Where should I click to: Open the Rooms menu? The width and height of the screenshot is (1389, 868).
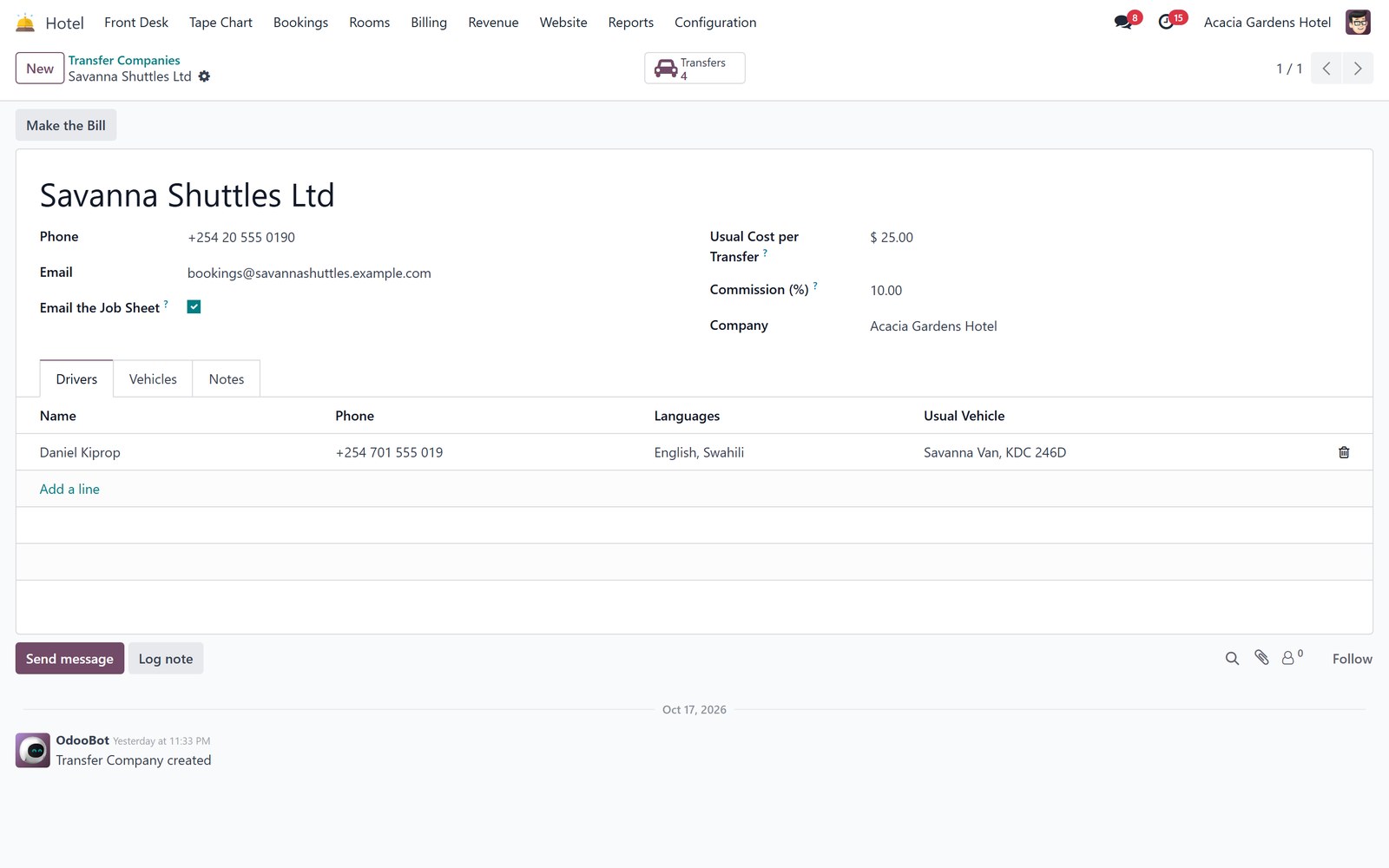(369, 23)
